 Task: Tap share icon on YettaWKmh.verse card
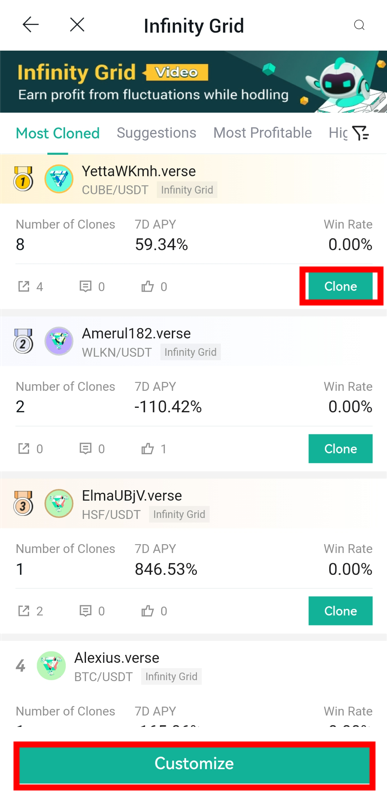coord(24,287)
